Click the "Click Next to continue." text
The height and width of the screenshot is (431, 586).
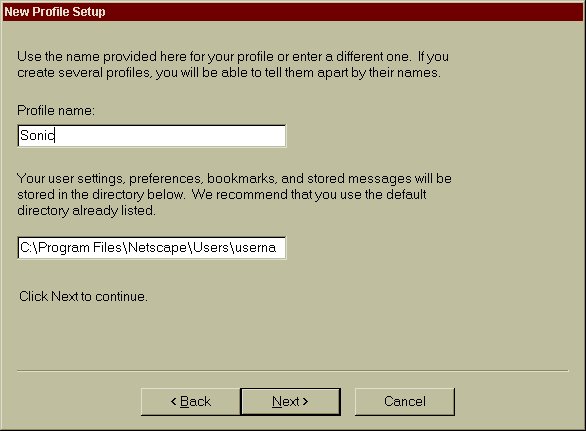click(x=83, y=296)
